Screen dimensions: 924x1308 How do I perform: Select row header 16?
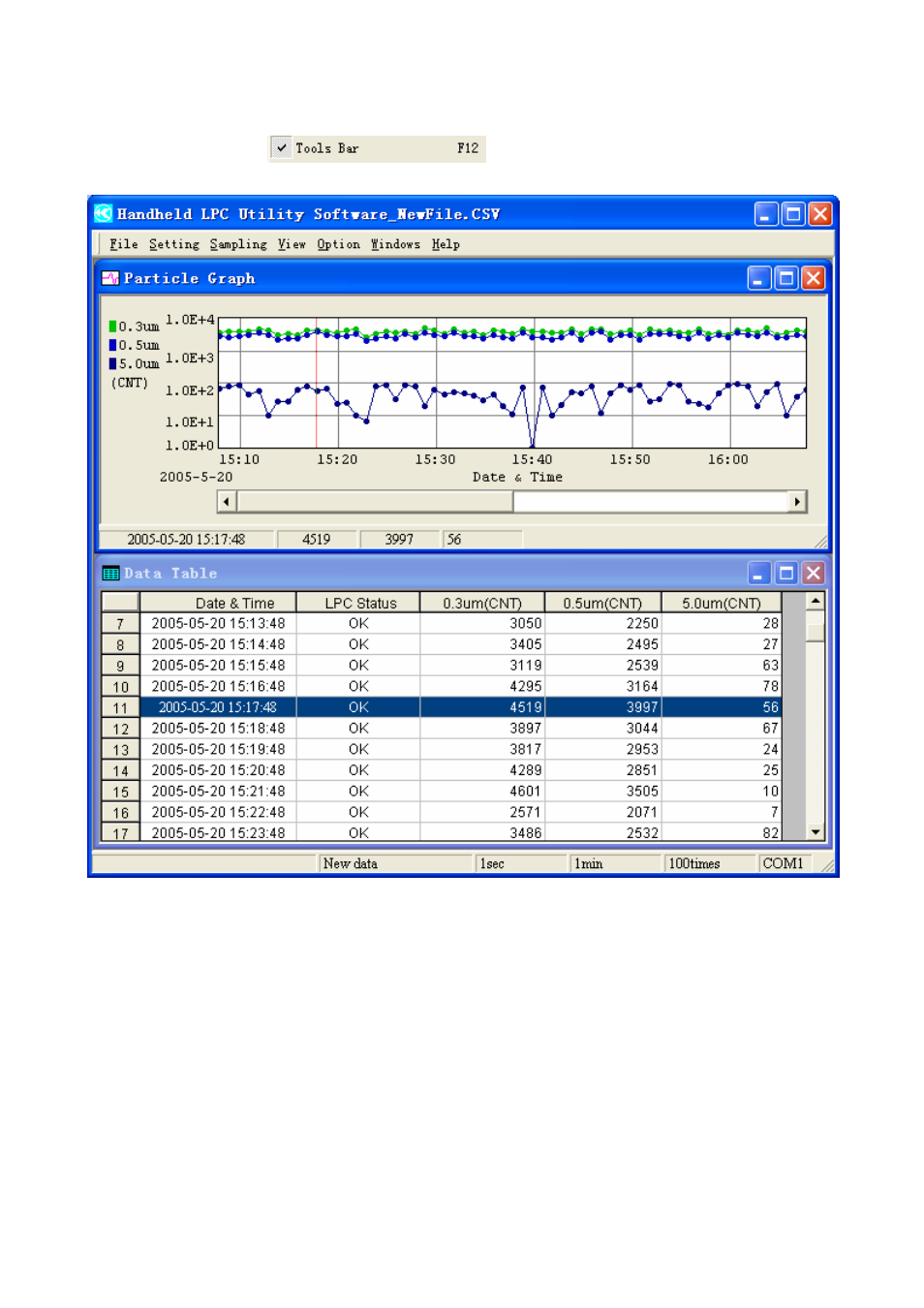(120, 813)
